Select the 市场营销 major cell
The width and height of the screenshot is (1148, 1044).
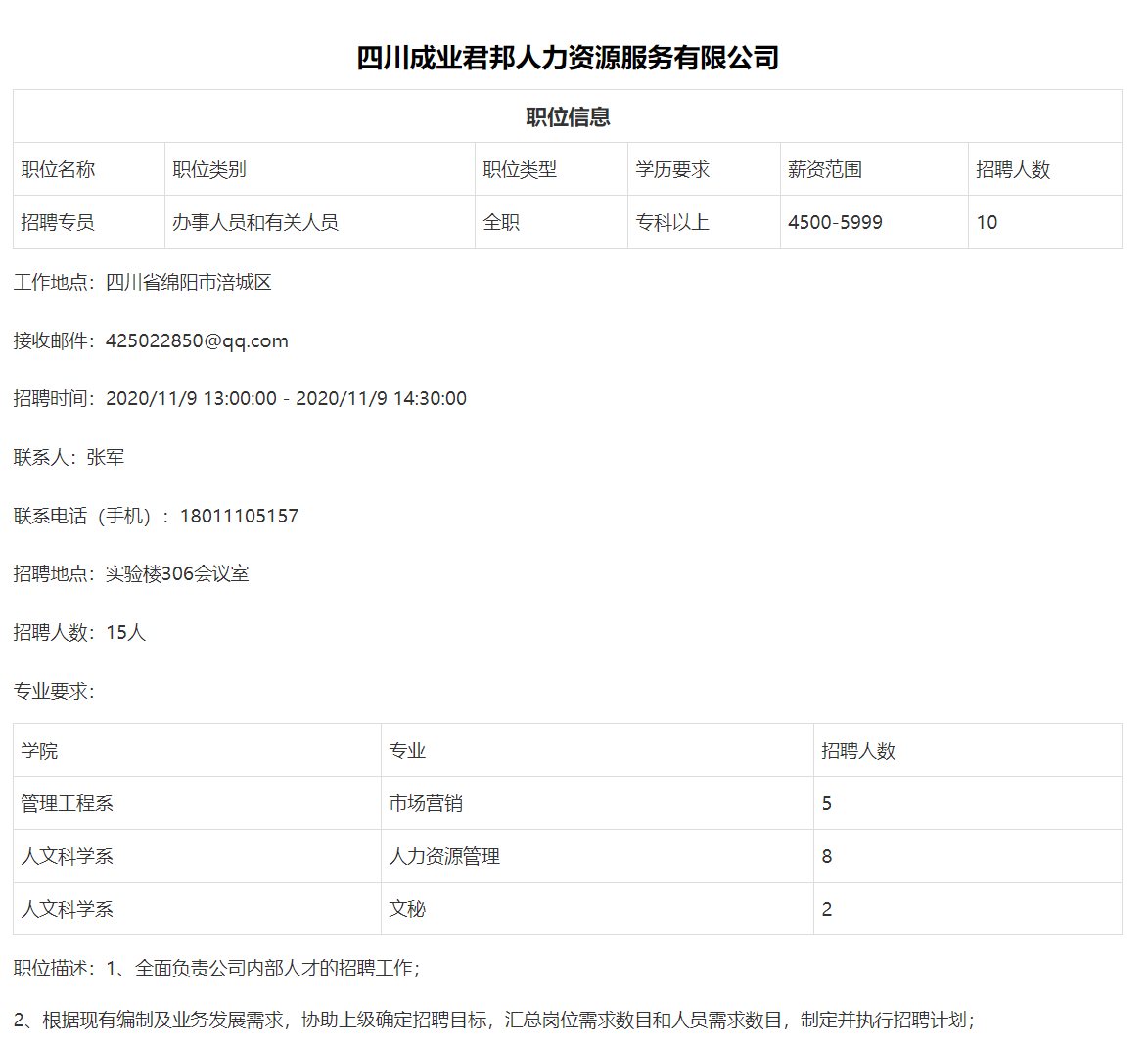point(426,803)
